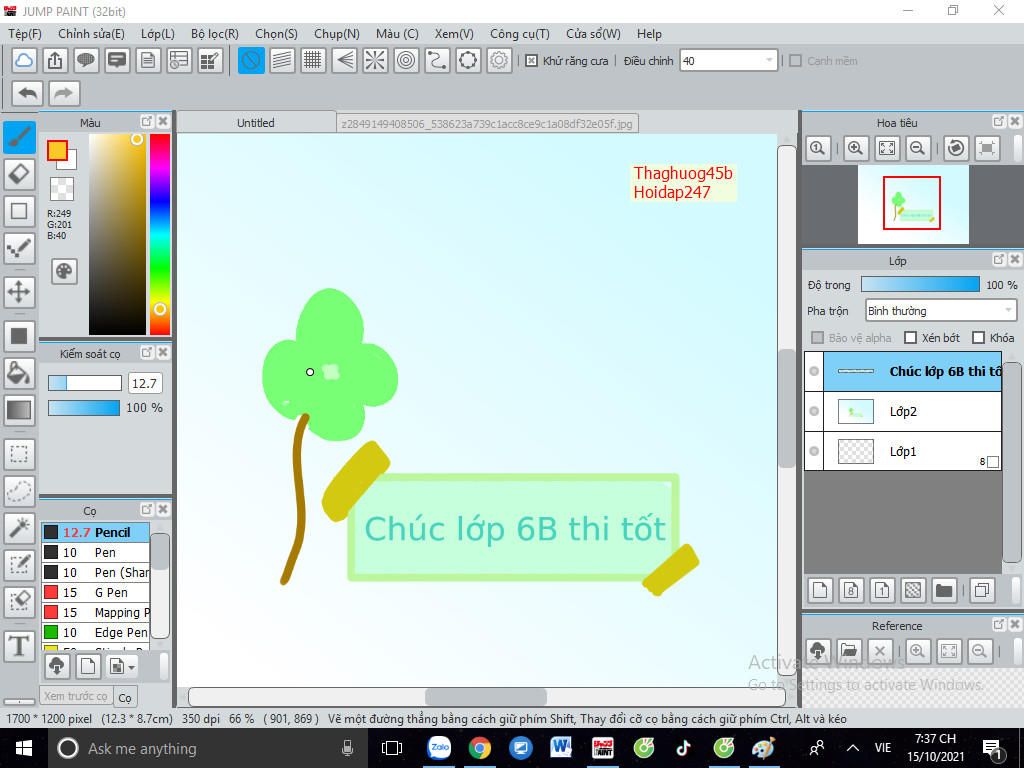Viewport: 1024px width, 768px height.
Task: Enable radial snap guide
Action: (x=376, y=61)
